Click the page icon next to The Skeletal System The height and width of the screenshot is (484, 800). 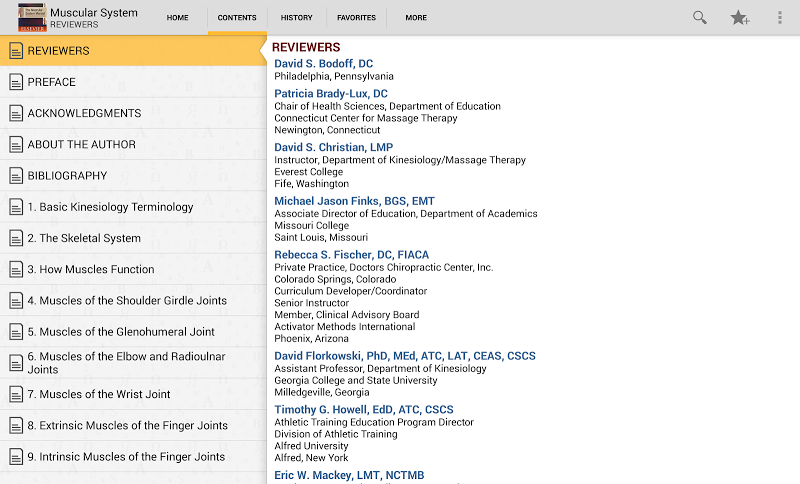16,238
